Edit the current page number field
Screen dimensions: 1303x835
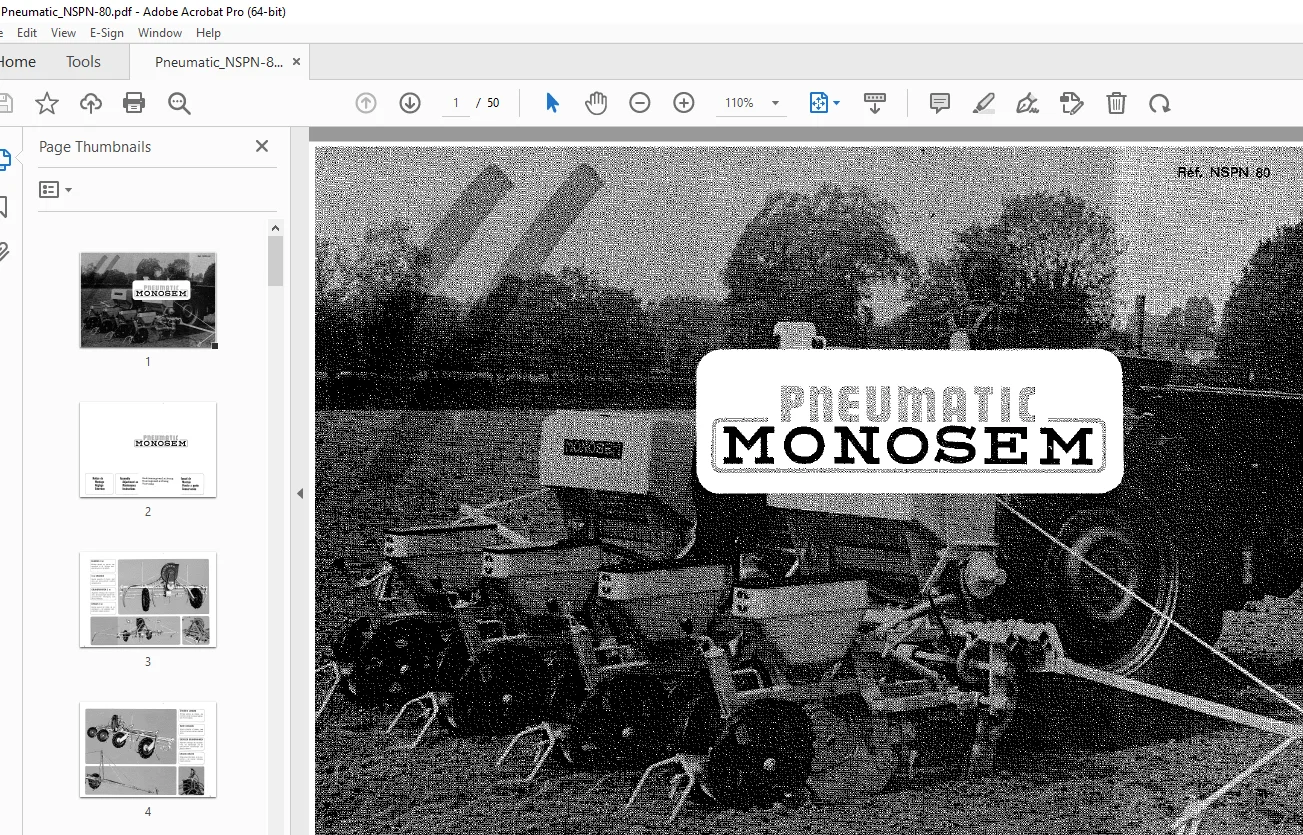click(x=456, y=103)
